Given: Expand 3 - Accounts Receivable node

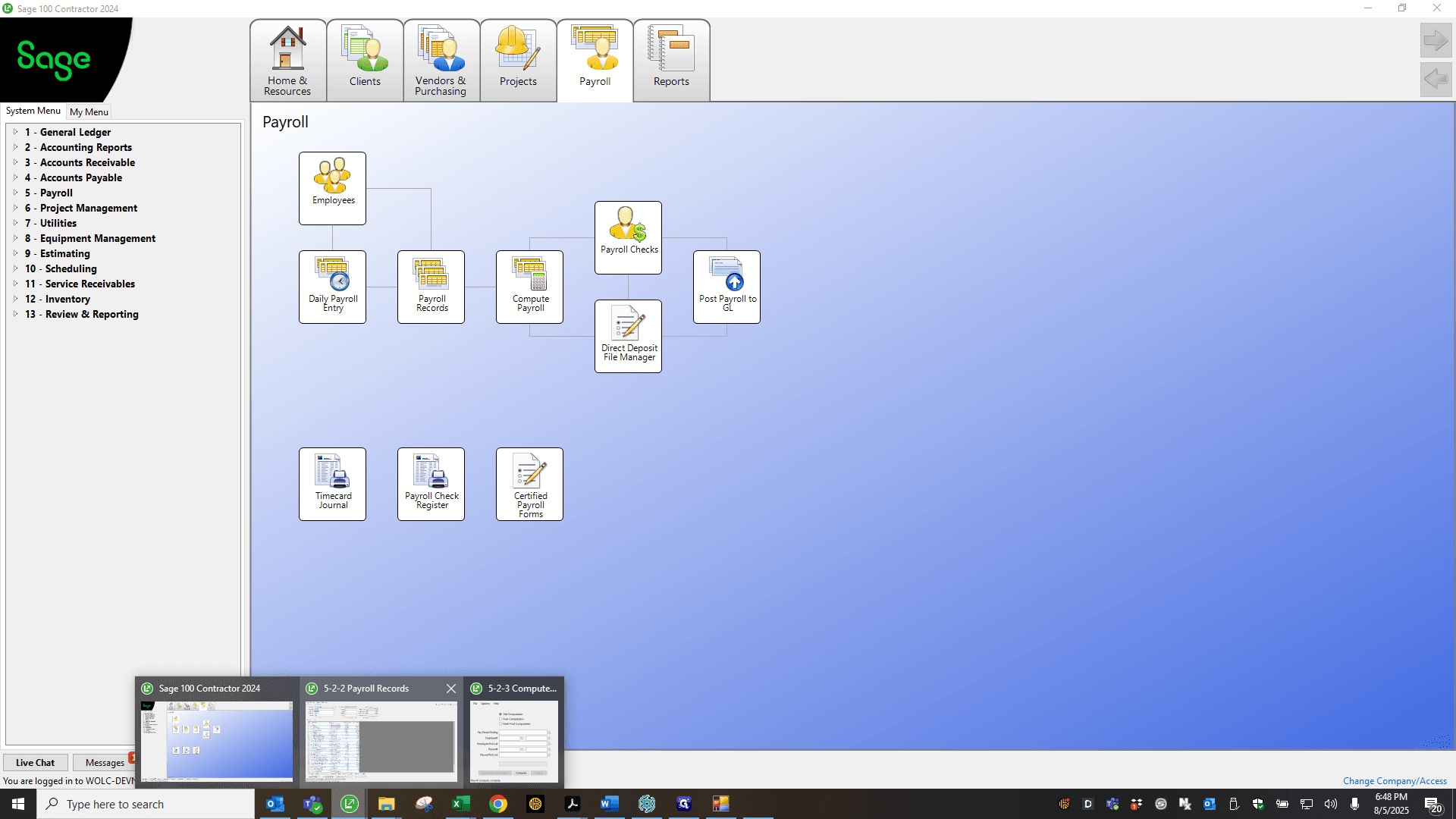Looking at the screenshot, I should 15,162.
